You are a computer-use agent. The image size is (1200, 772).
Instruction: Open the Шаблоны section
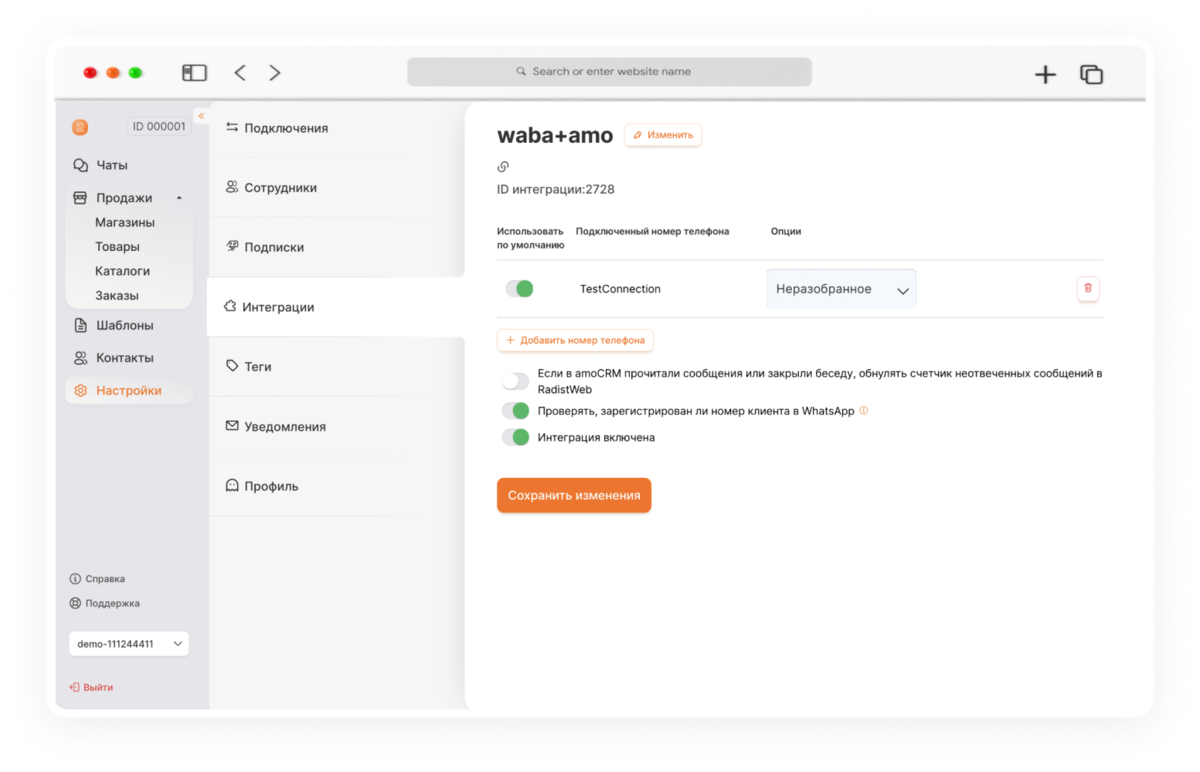pyautogui.click(x=125, y=325)
